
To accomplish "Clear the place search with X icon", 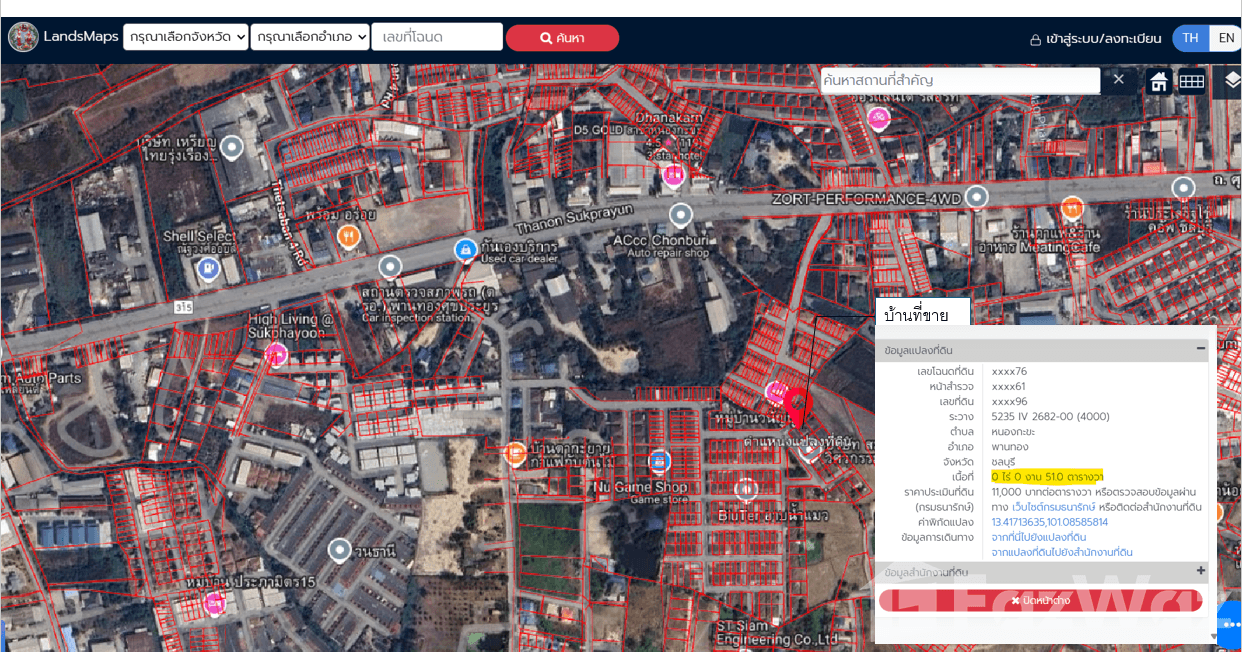I will (x=1119, y=79).
